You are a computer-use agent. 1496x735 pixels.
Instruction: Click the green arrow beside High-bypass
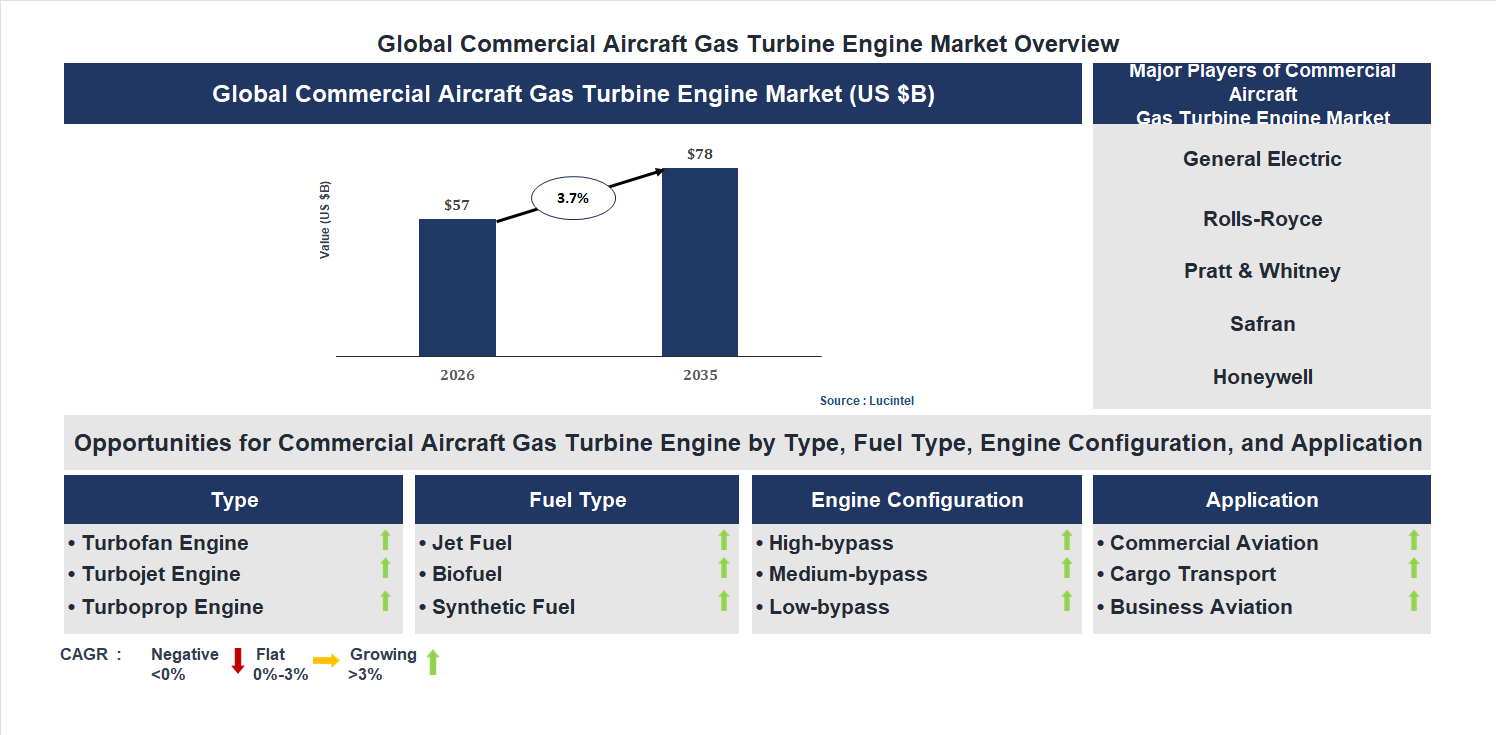coord(1066,541)
